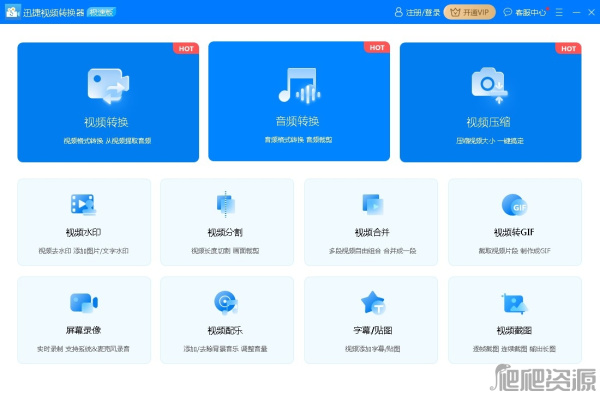Image resolution: width=600 pixels, height=397 pixels.
Task: Click the app logo in title bar
Action: [x=13, y=12]
